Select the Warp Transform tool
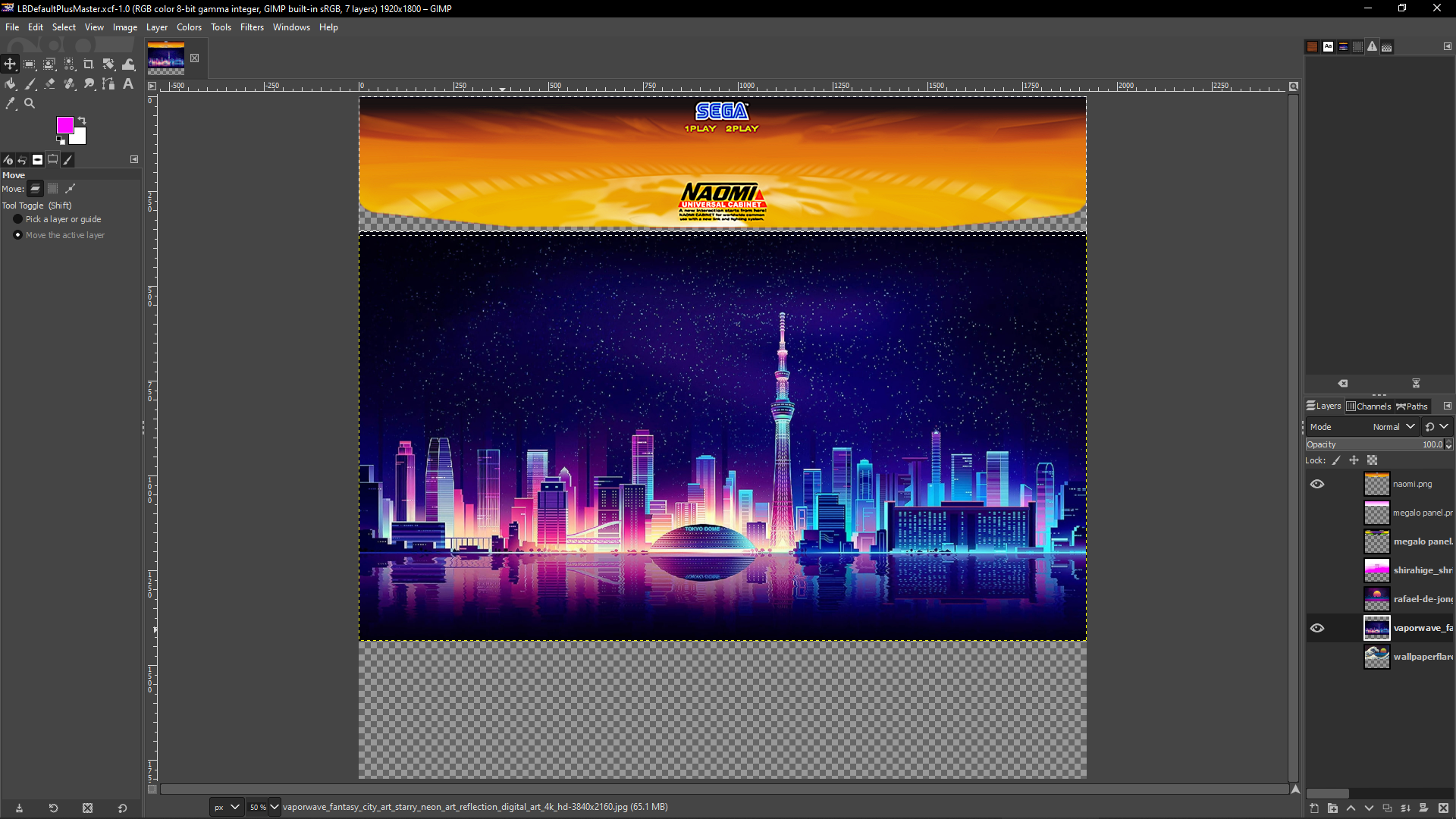This screenshot has width=1456, height=819. pos(129,64)
